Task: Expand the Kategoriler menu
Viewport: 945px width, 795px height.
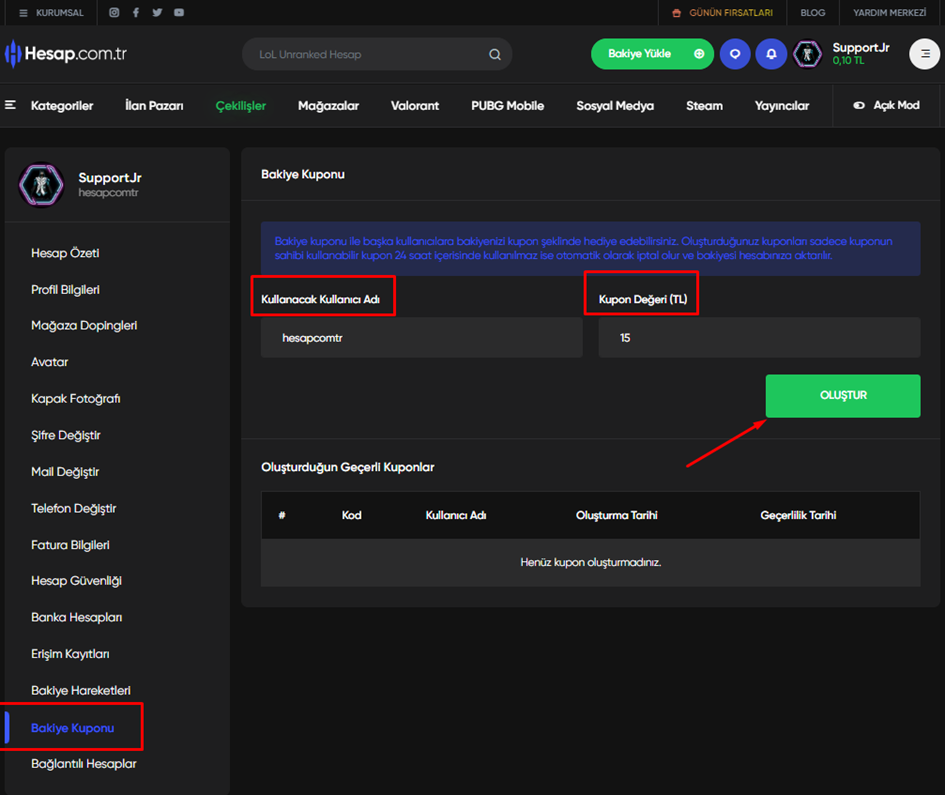Action: [x=49, y=105]
